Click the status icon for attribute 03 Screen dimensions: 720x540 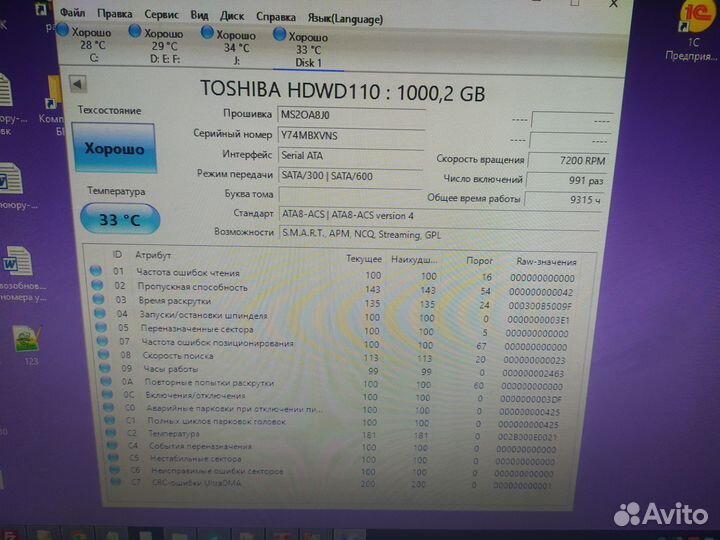pos(98,299)
